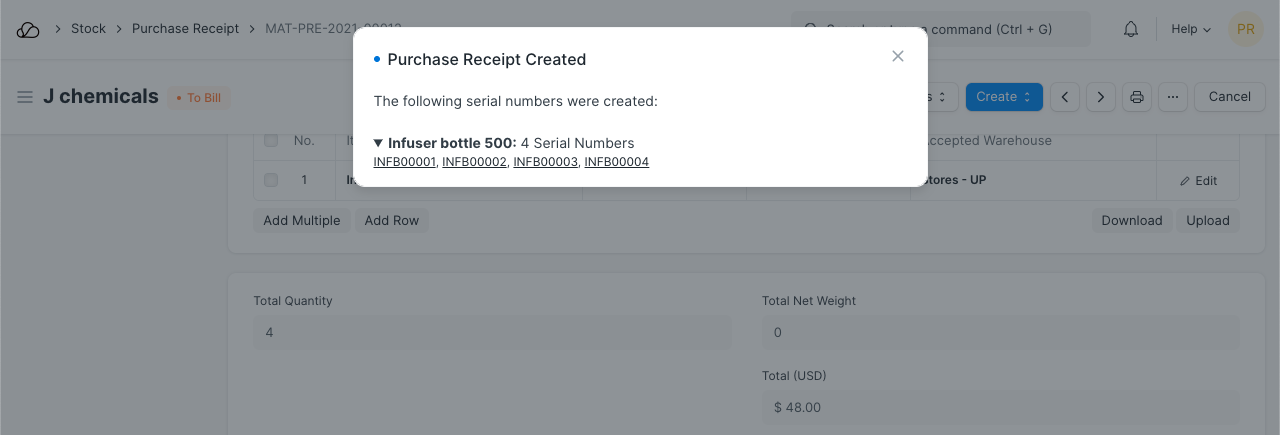Click the cloud home logo icon
The height and width of the screenshot is (435, 1280).
28,29
